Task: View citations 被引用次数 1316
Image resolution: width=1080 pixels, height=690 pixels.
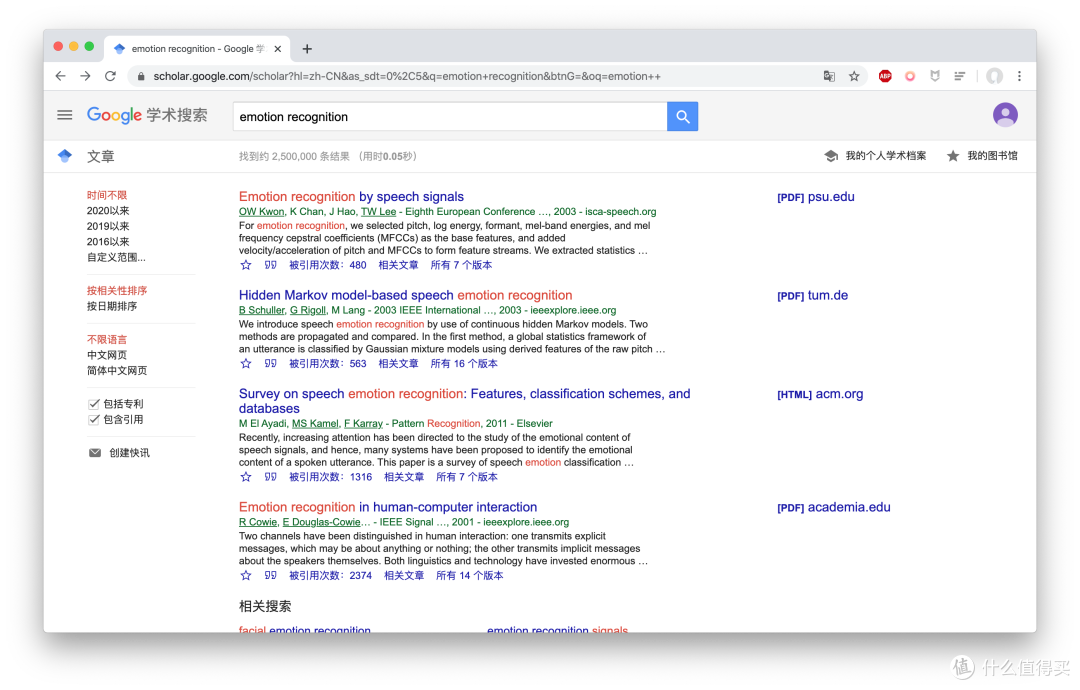Action: [x=331, y=477]
